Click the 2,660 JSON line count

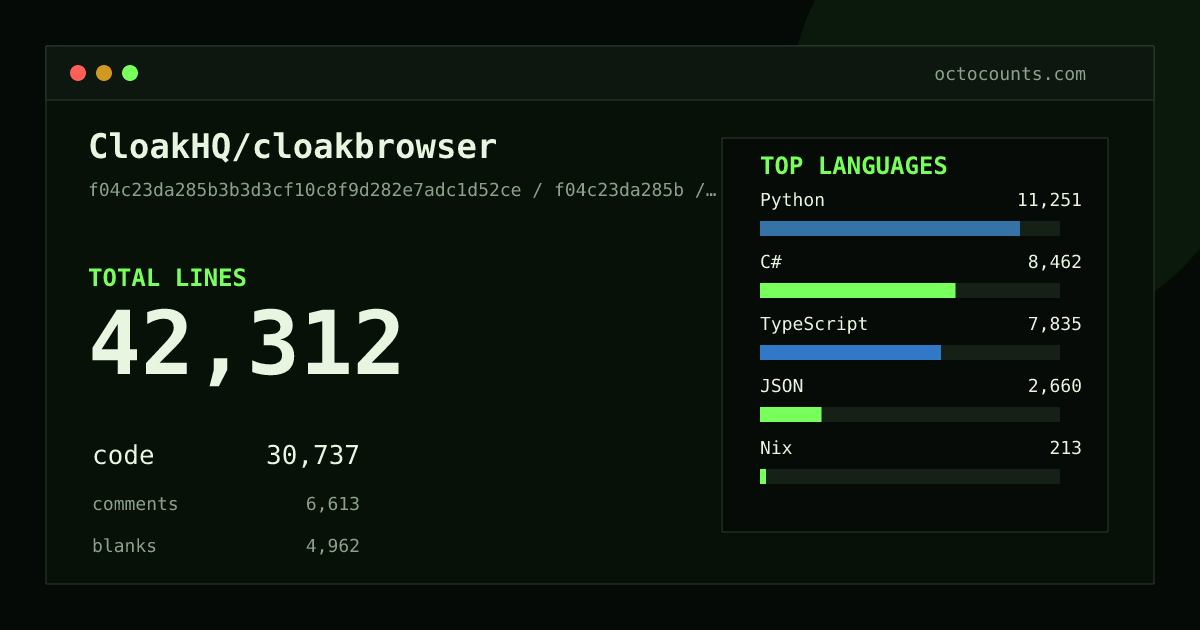tap(1055, 386)
